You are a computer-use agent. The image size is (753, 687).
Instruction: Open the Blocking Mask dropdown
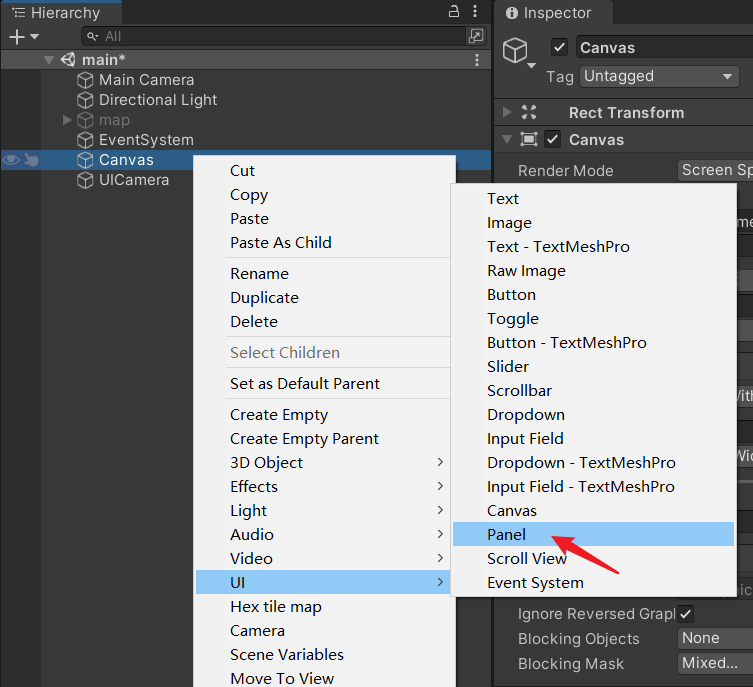pos(715,663)
